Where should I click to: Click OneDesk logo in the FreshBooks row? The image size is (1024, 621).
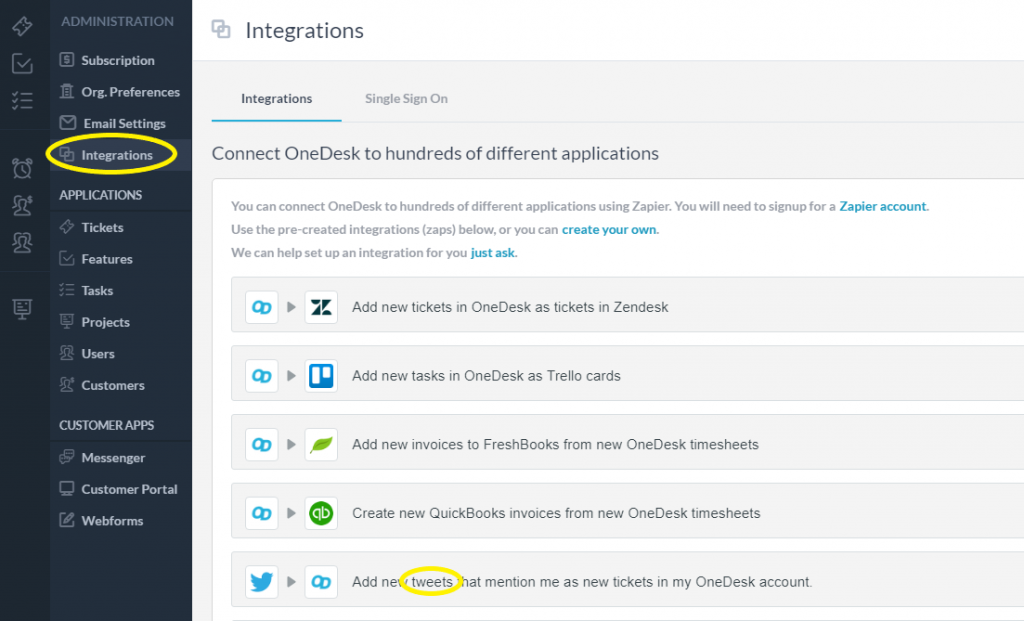(262, 444)
